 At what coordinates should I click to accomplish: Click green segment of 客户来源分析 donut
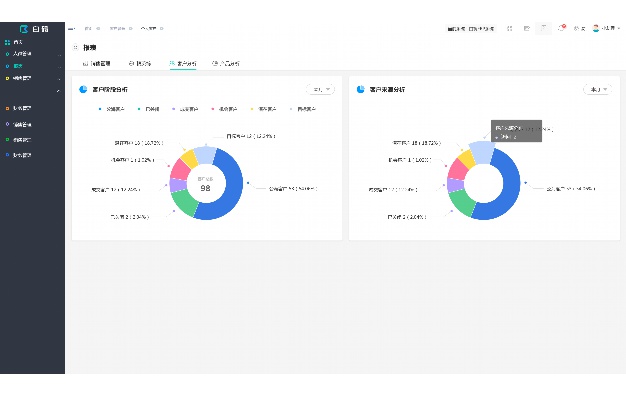(461, 201)
